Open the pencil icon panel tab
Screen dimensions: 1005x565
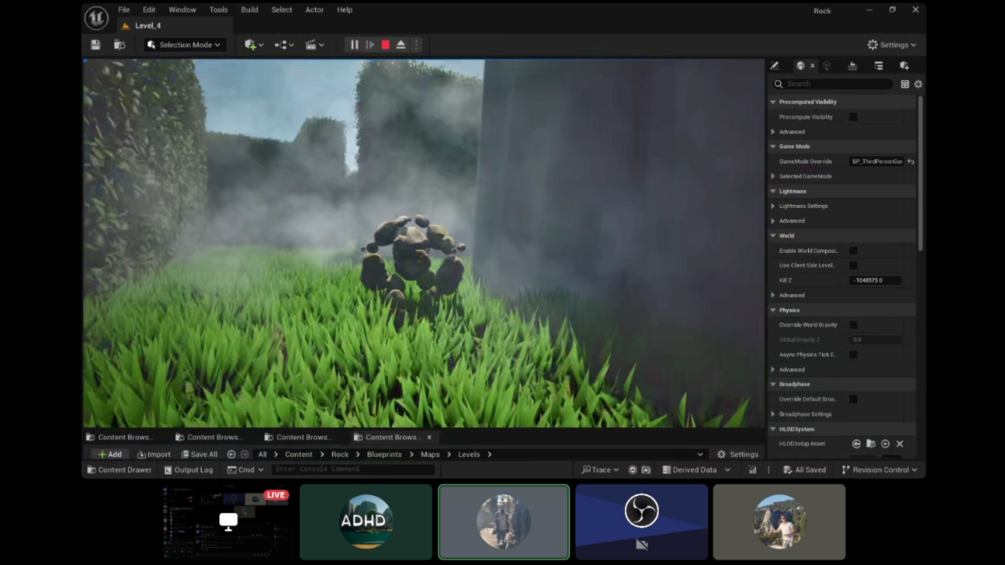coord(774,66)
